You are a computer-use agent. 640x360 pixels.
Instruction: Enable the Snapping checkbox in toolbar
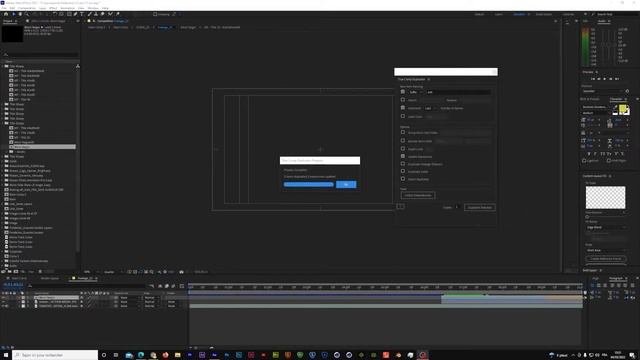click(155, 14)
